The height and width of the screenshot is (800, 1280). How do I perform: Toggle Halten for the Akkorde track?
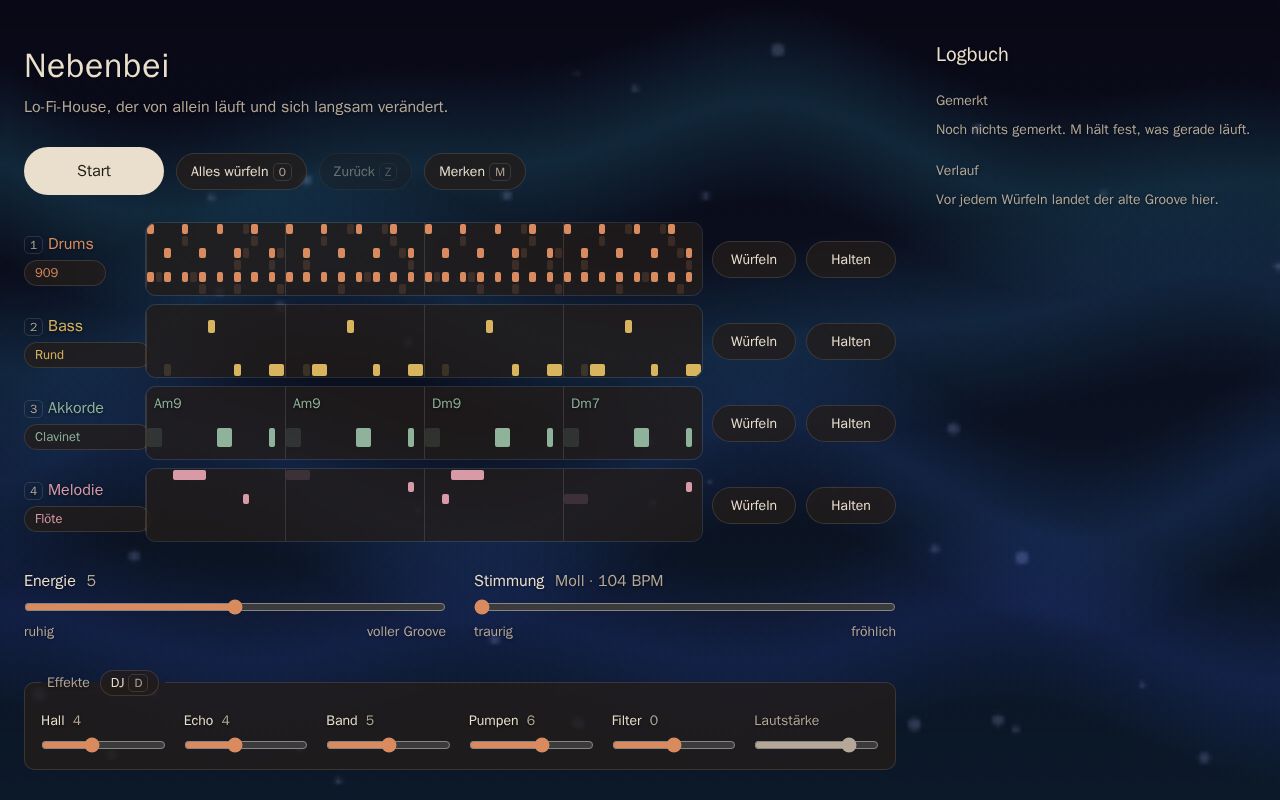[851, 423]
